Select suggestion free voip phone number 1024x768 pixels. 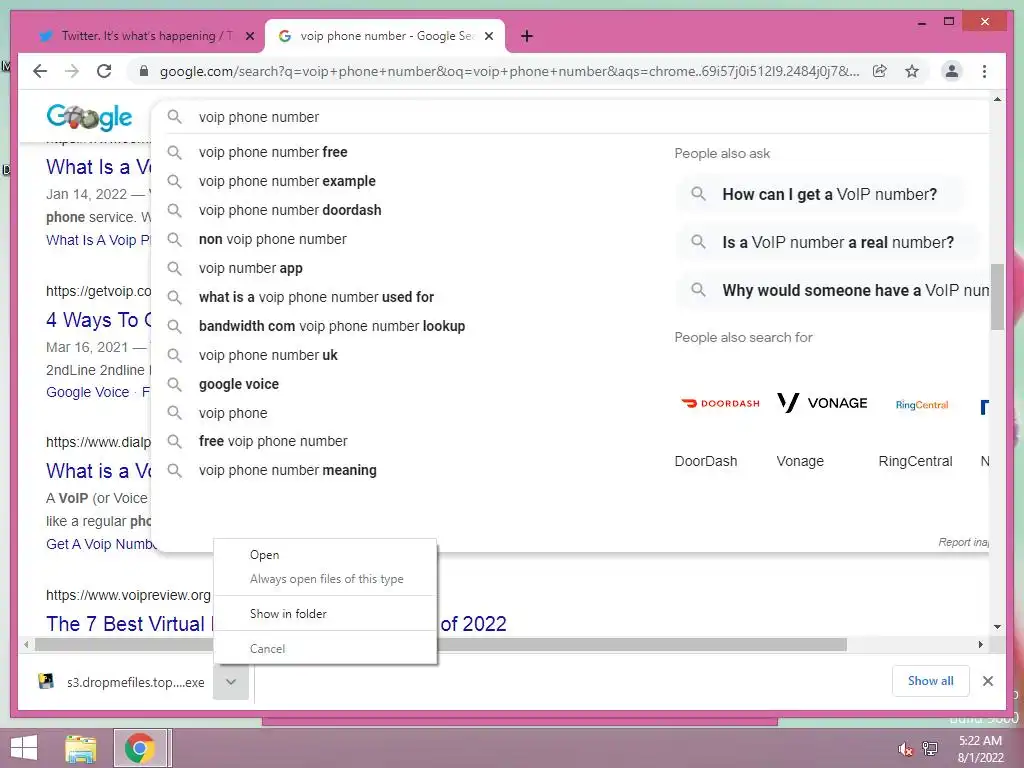click(x=273, y=441)
